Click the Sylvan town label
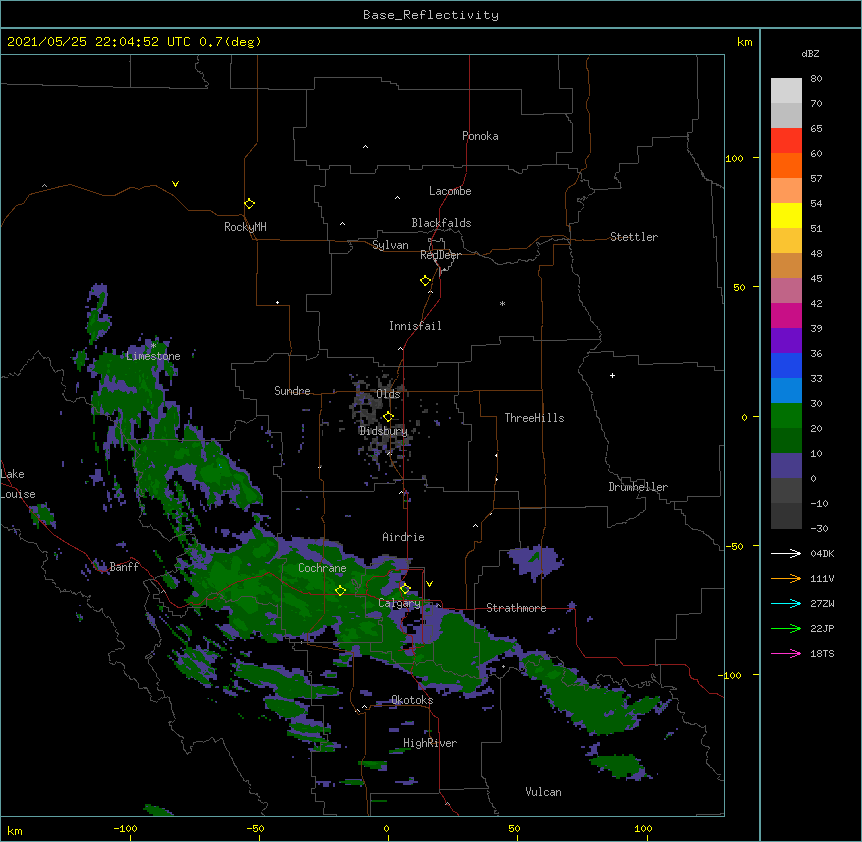 click(x=390, y=245)
